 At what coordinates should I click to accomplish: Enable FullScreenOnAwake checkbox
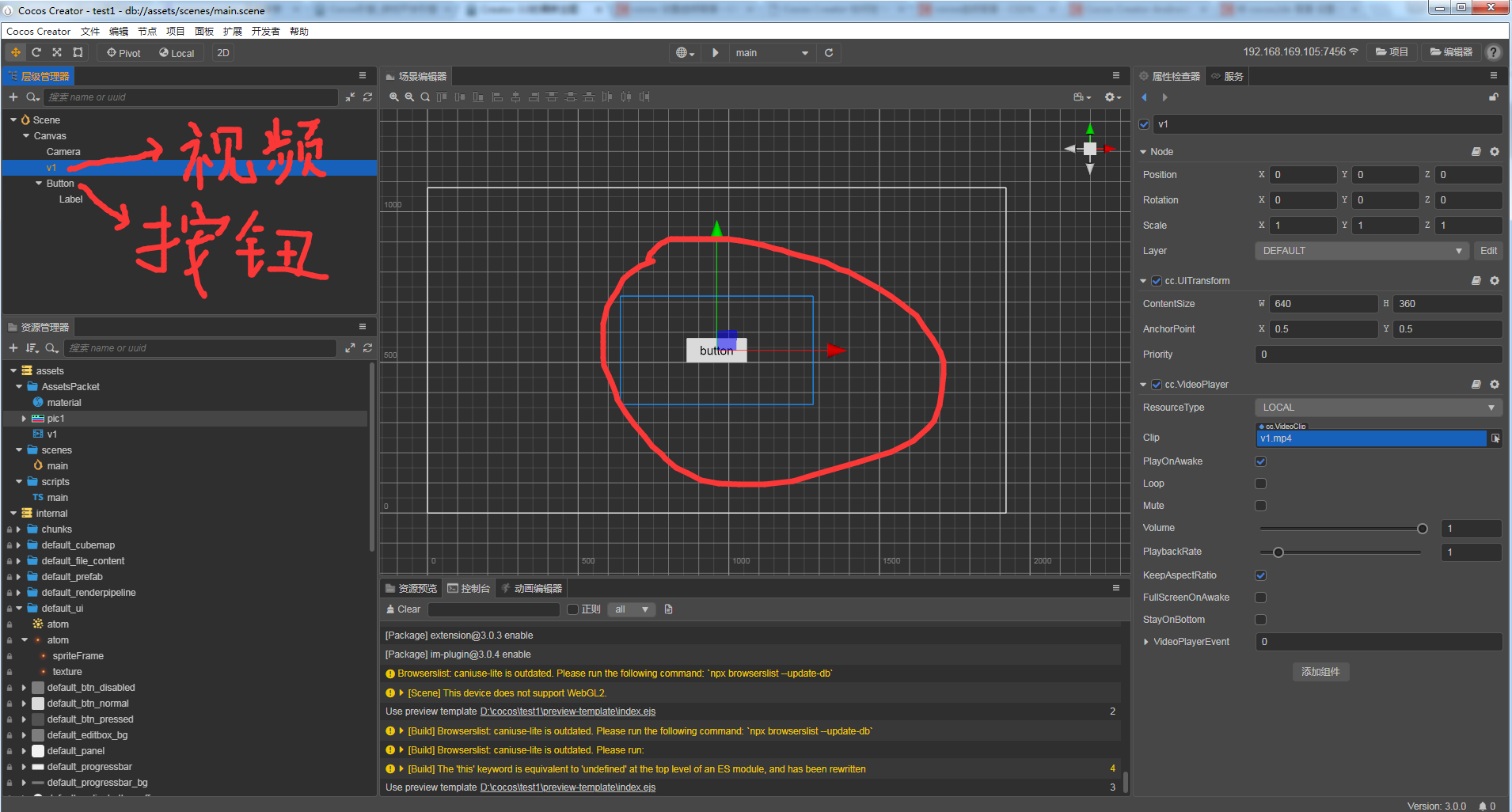coord(1261,598)
